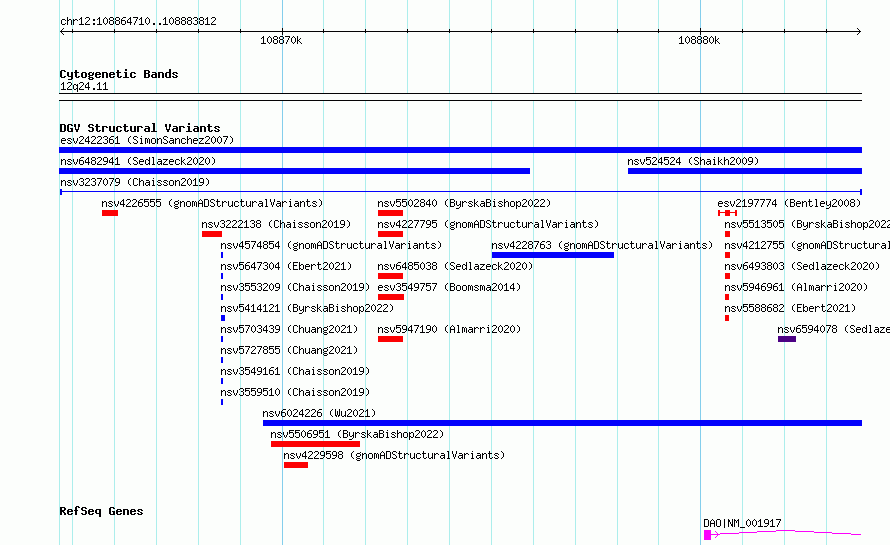
Task: Select the 12q24.11 cytogenetic band label
Action: pyautogui.click(x=84, y=86)
